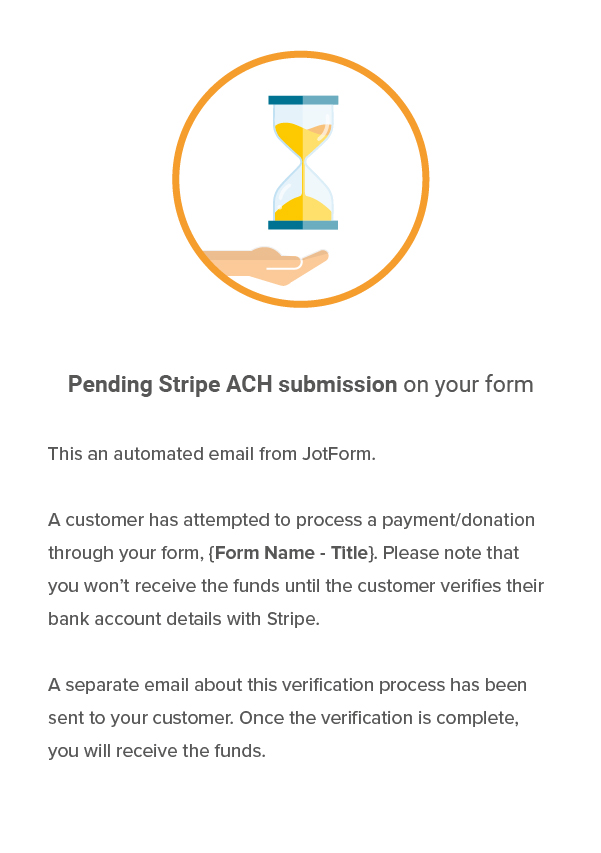Select the bold 'Pending Stripe ACH submission' heading

point(232,384)
